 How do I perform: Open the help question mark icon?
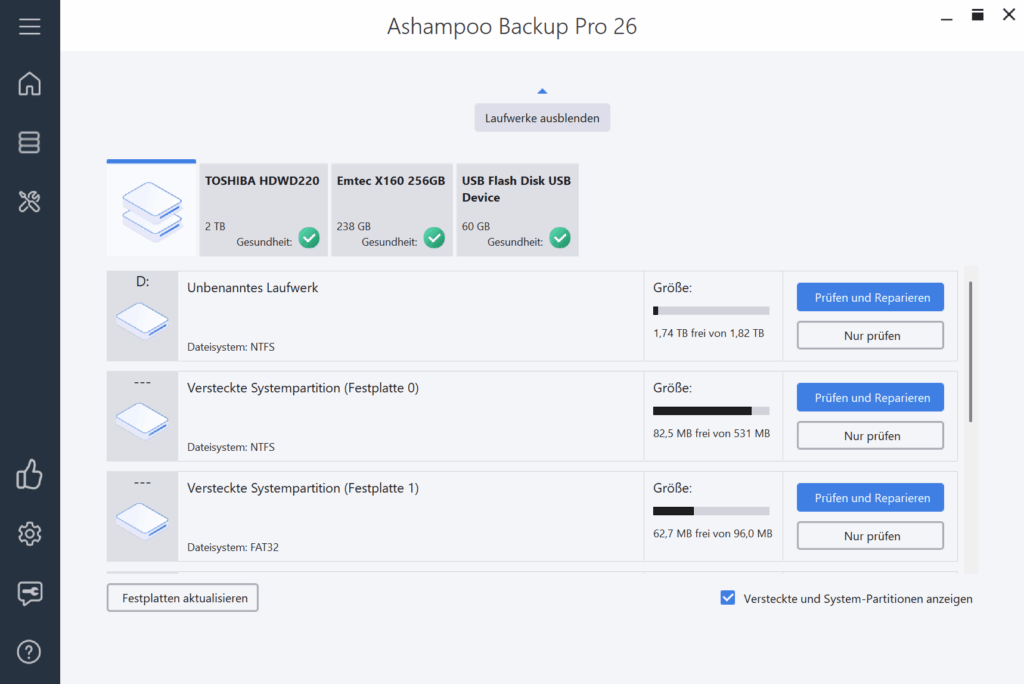pyautogui.click(x=30, y=651)
